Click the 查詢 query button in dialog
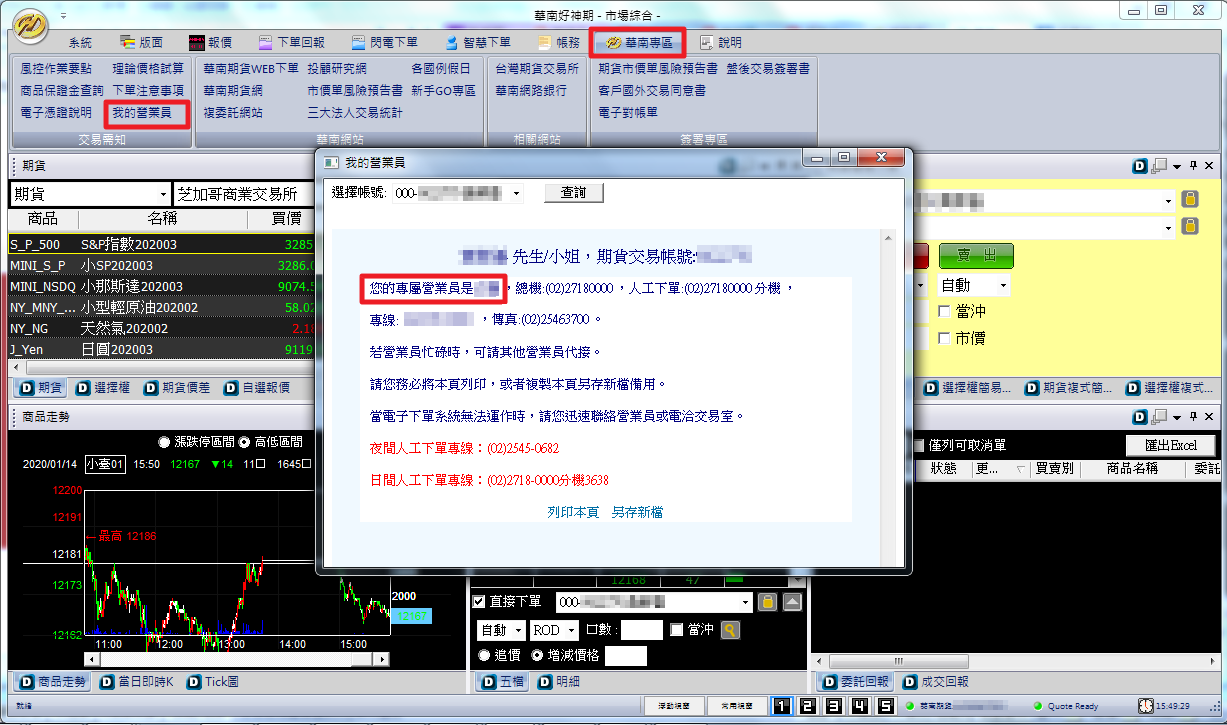The width and height of the screenshot is (1227, 725). [574, 193]
